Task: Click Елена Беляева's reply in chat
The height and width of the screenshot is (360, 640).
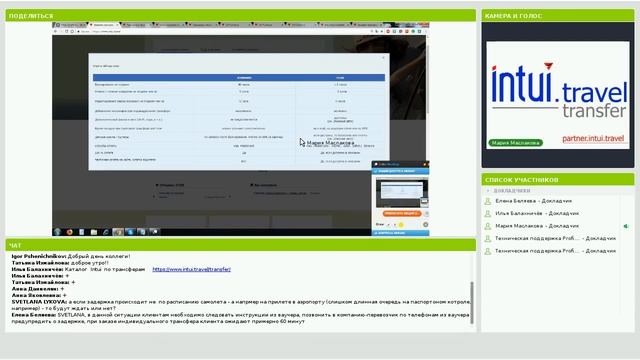Action: [x=240, y=318]
